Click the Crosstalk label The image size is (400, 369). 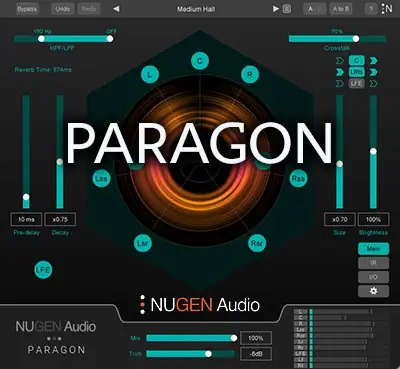point(337,48)
